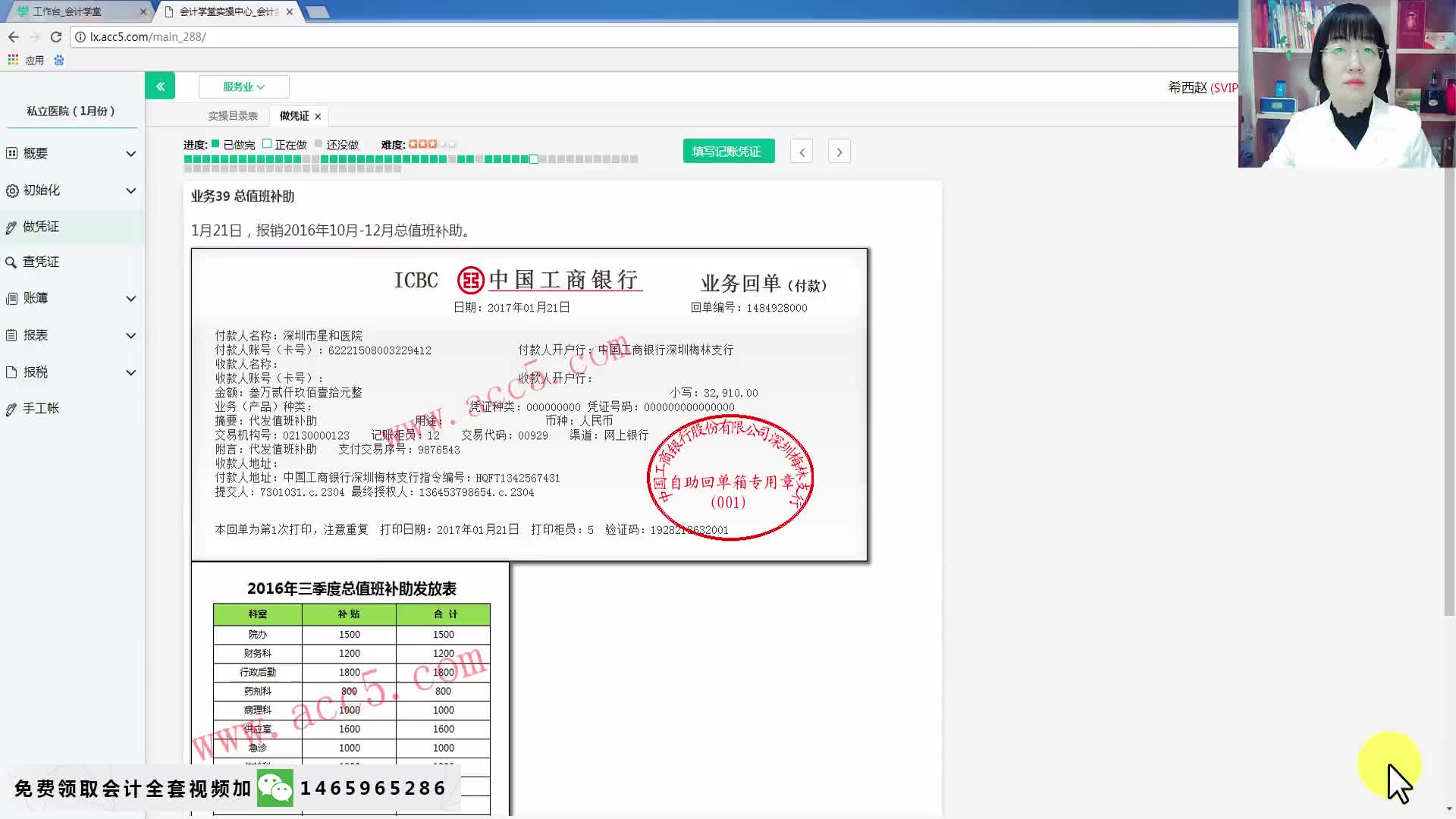The image size is (1456, 819).
Task: Click the WeChat icon in bottom banner
Action: coord(277,787)
